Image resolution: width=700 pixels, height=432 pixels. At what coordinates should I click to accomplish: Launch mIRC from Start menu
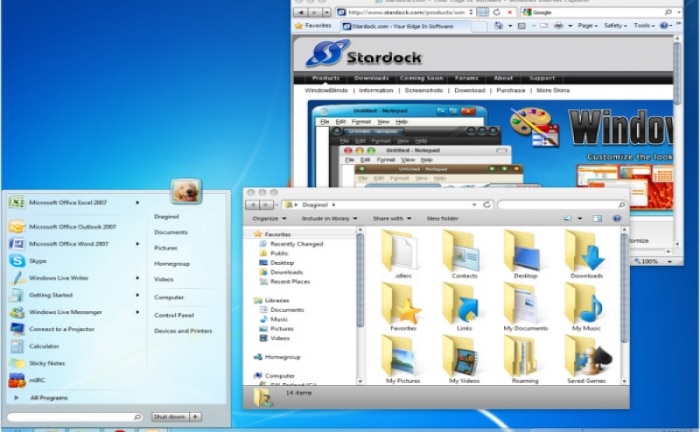27,380
